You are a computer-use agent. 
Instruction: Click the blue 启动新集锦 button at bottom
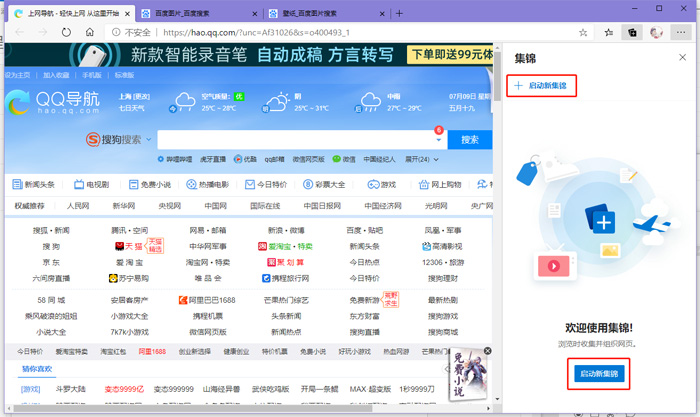click(599, 374)
